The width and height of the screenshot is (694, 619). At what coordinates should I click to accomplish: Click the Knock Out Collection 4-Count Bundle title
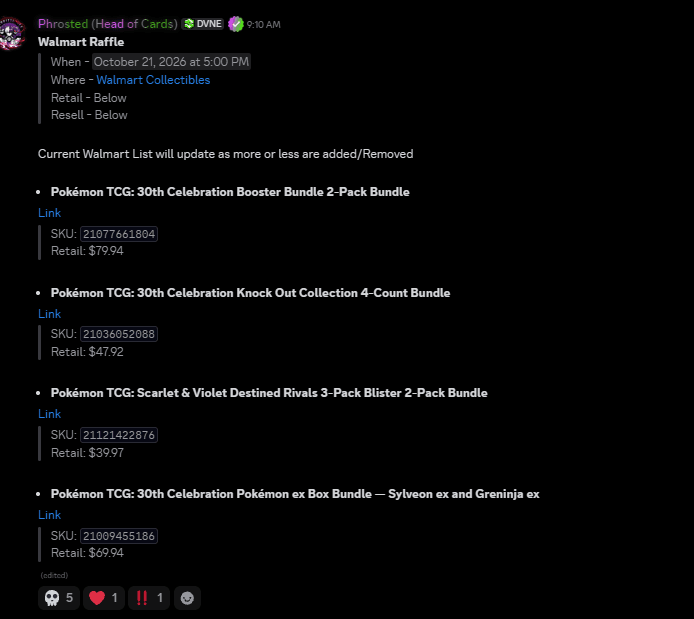pyautogui.click(x=251, y=293)
